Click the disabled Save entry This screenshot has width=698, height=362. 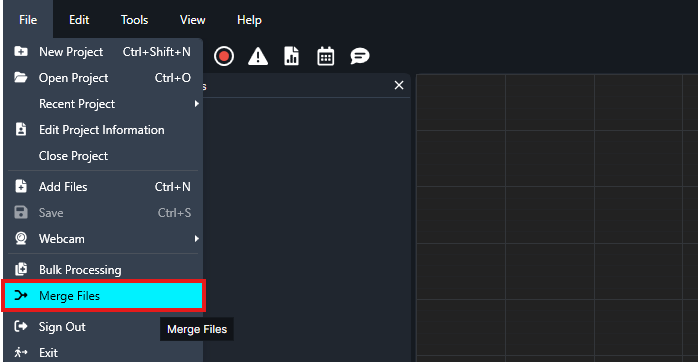pos(103,213)
